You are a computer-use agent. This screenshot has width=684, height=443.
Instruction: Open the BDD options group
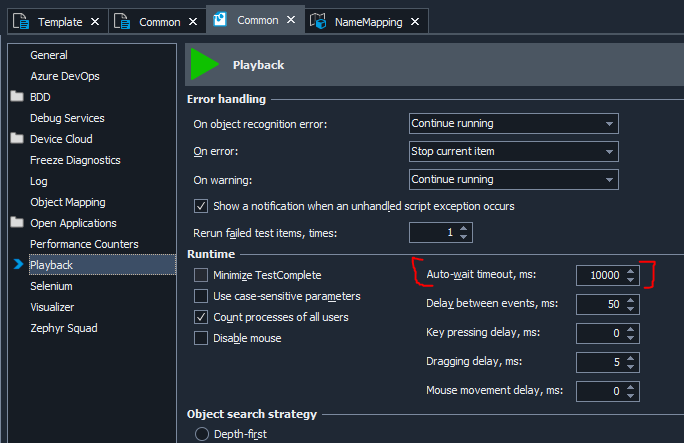[40, 97]
